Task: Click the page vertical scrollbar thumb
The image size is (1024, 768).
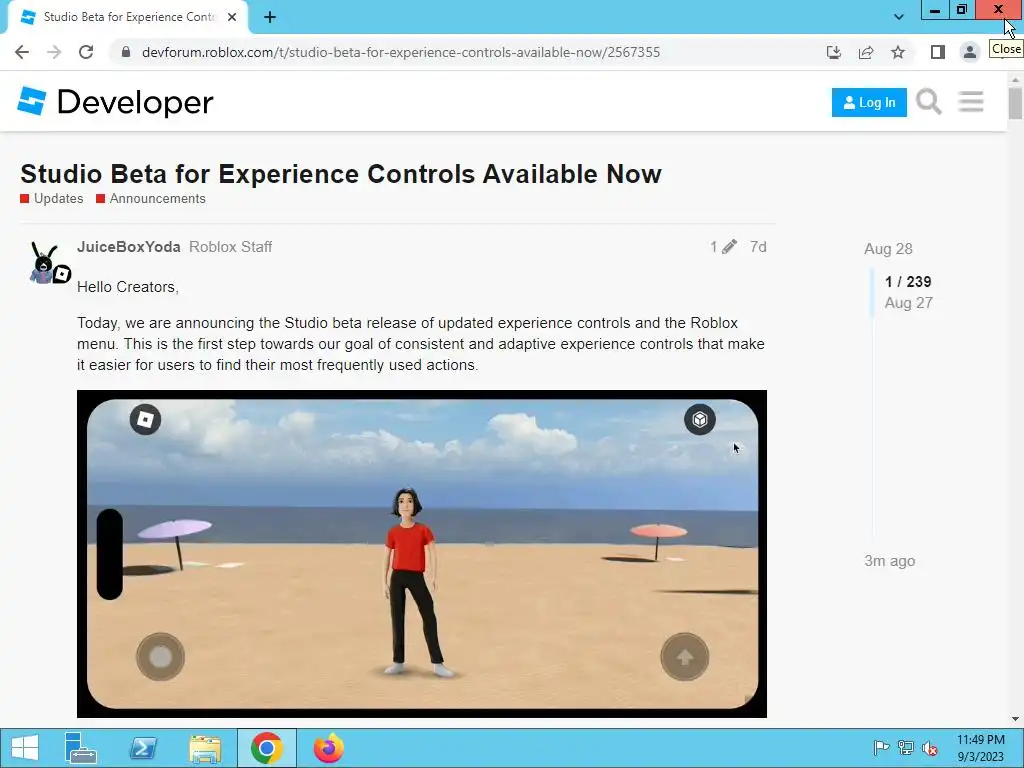Action: (1015, 103)
